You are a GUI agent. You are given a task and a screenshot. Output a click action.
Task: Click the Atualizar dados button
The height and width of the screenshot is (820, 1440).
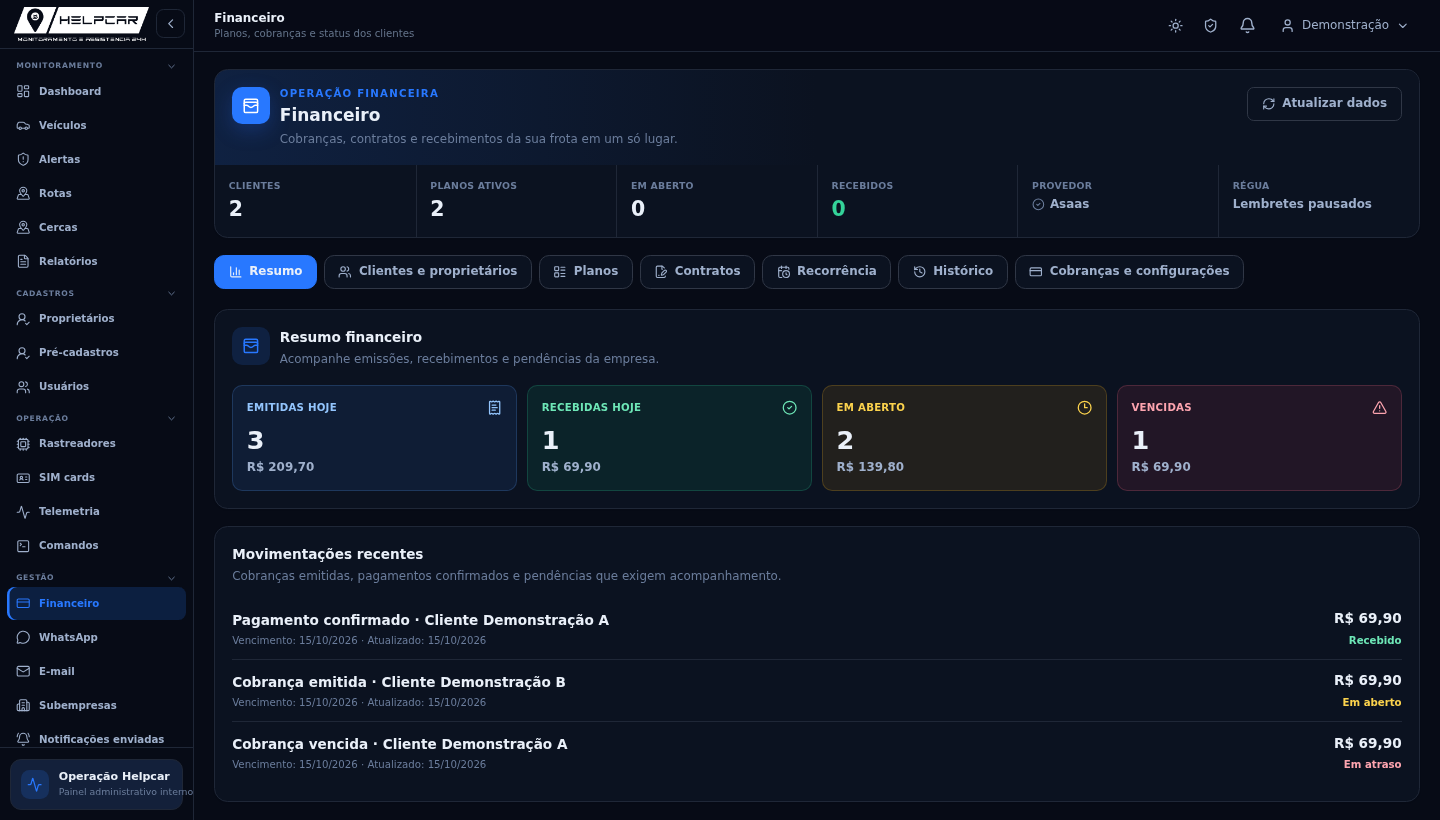click(x=1324, y=104)
